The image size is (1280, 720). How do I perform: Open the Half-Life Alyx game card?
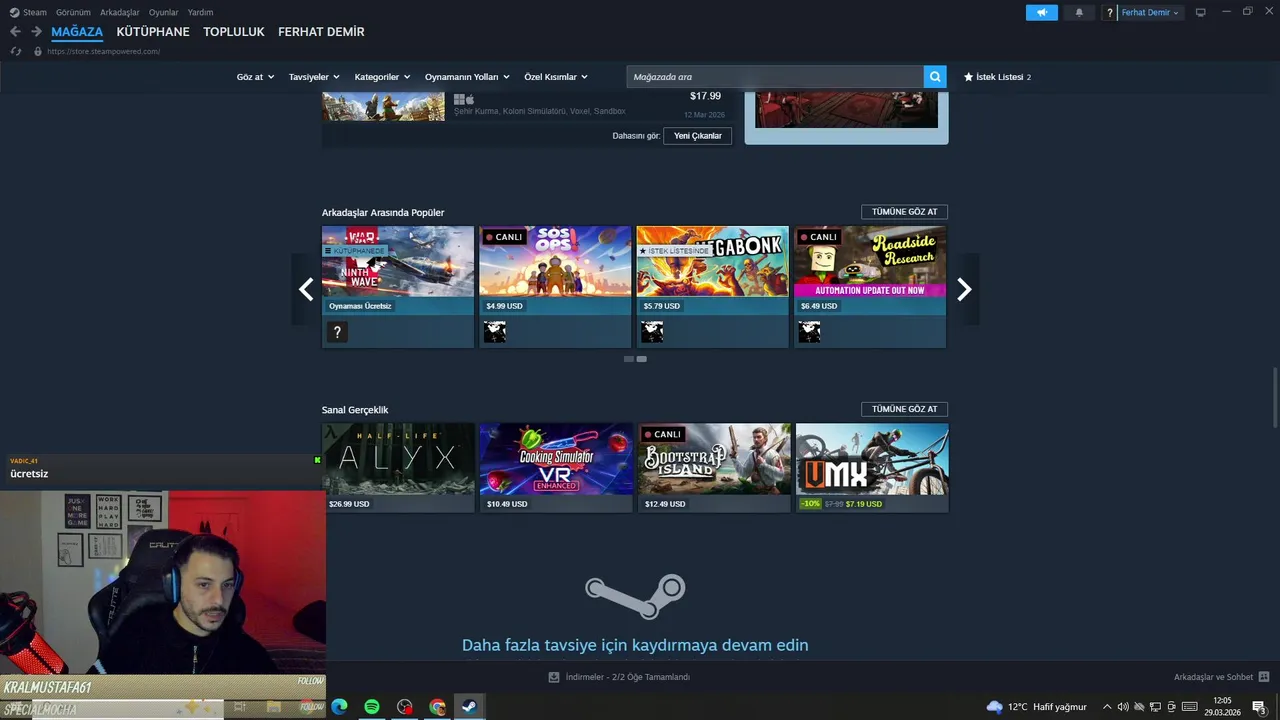click(398, 467)
